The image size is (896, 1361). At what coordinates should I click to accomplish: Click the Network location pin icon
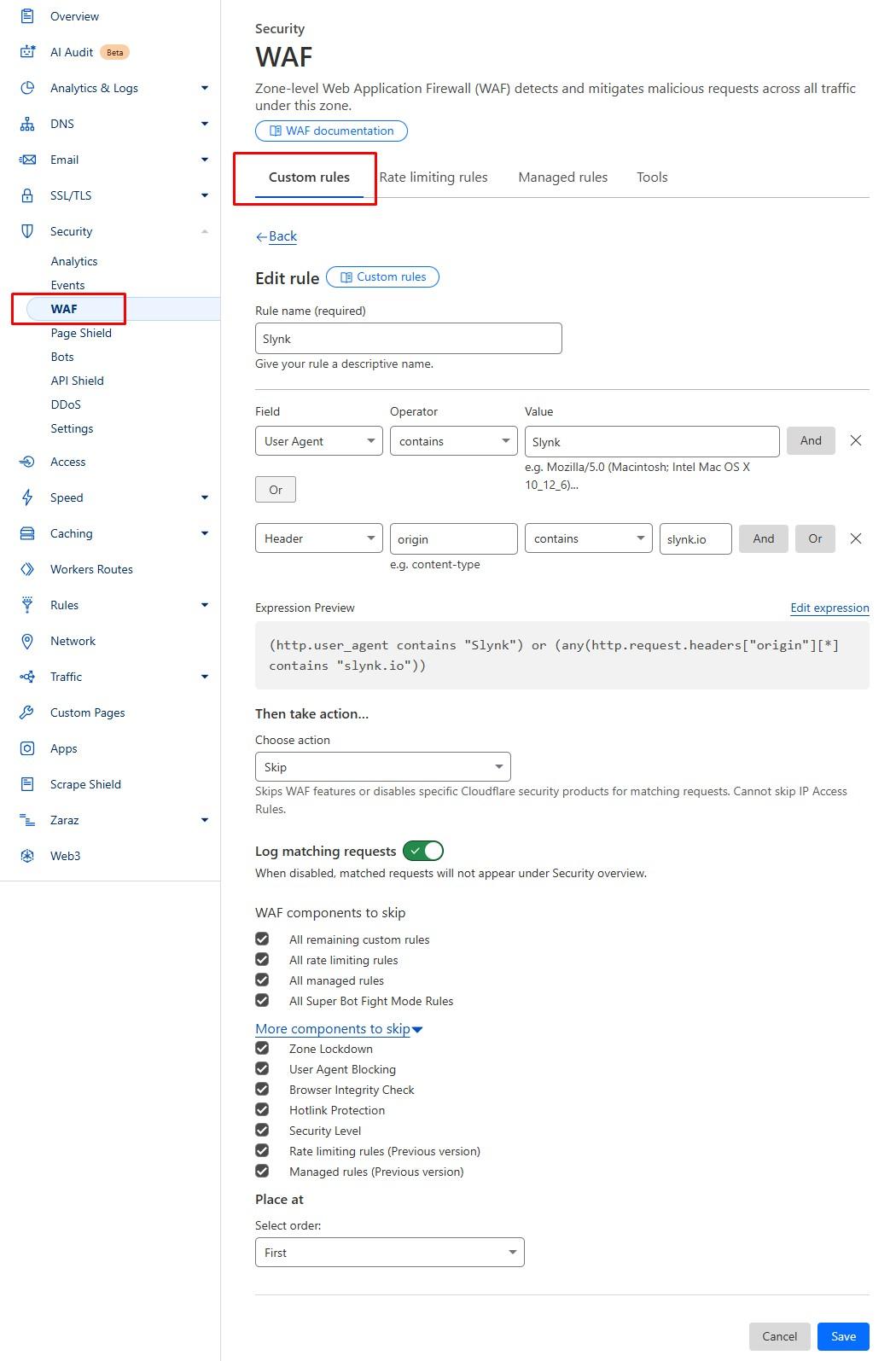pos(27,641)
